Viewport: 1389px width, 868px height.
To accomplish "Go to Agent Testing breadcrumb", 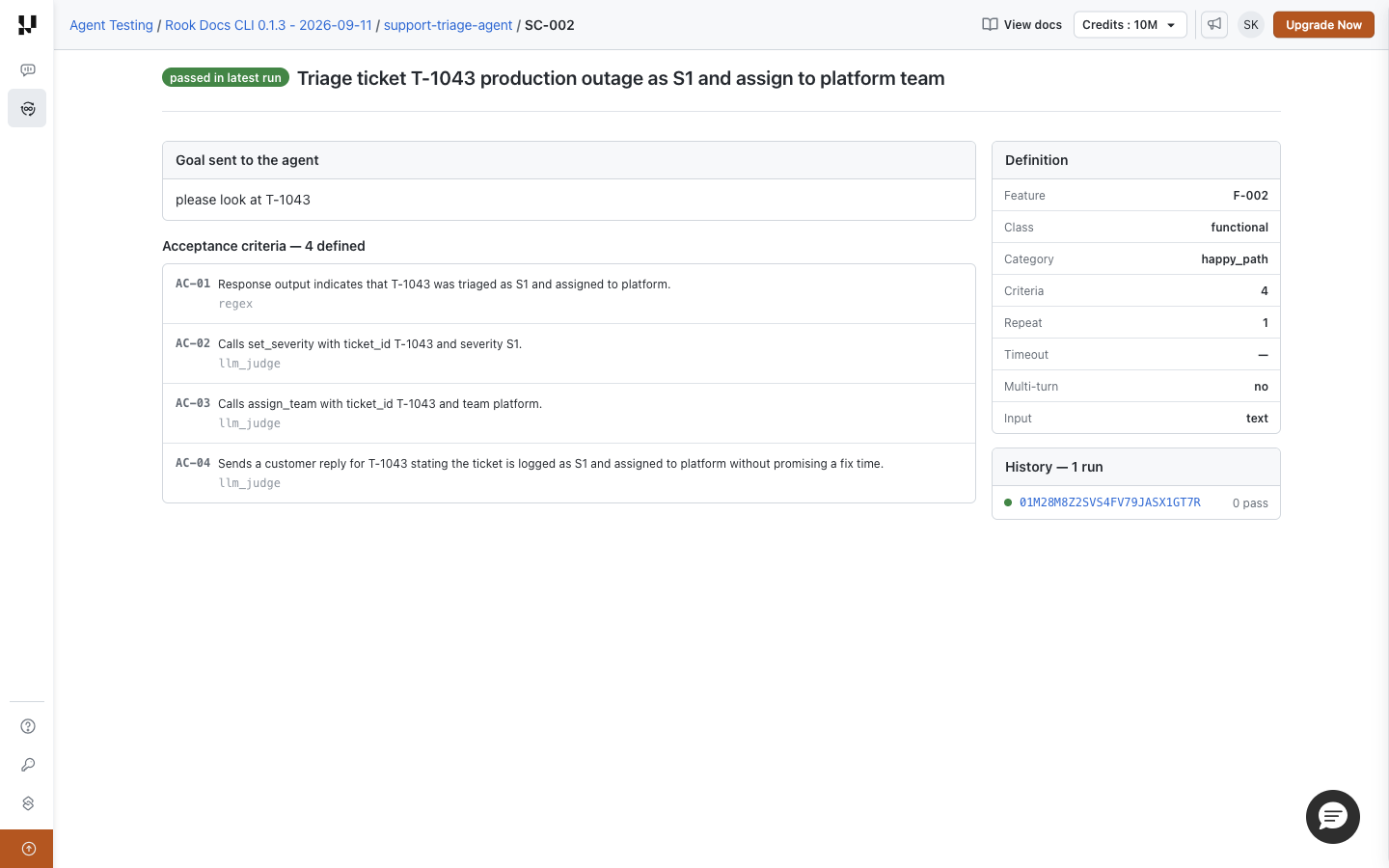I will [x=111, y=25].
